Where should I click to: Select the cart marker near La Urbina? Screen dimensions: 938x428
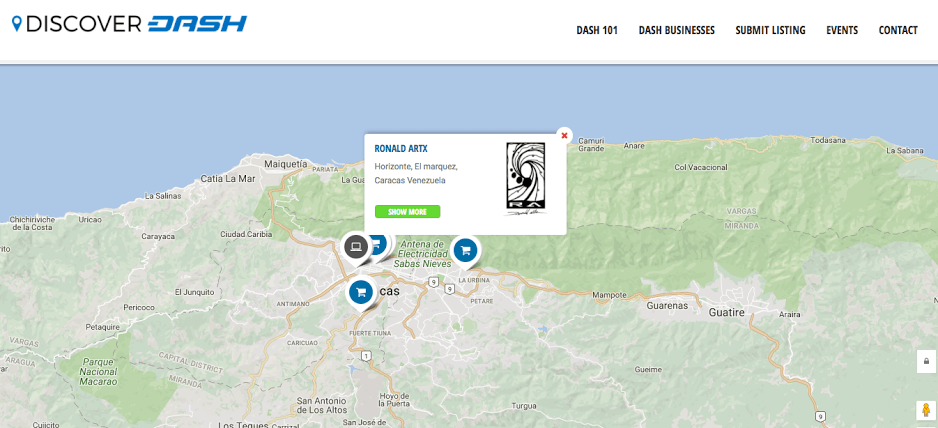click(x=465, y=250)
